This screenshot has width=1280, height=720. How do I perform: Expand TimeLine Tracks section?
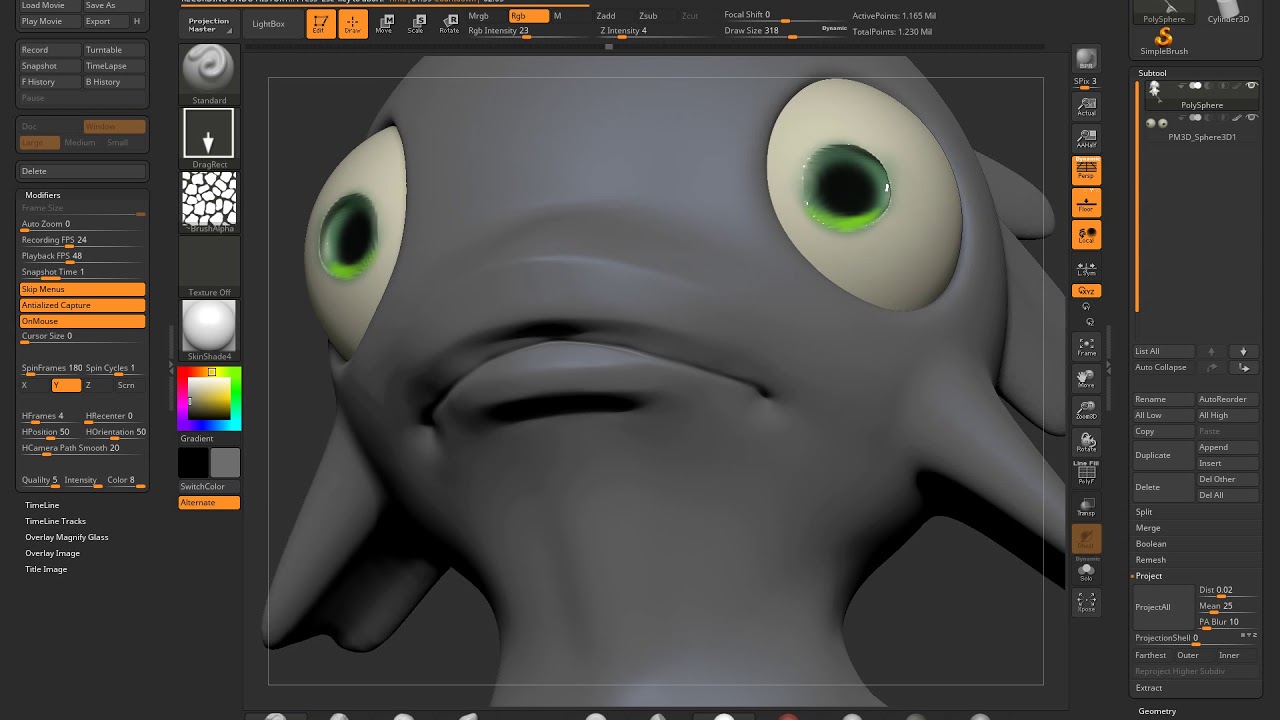pos(55,521)
